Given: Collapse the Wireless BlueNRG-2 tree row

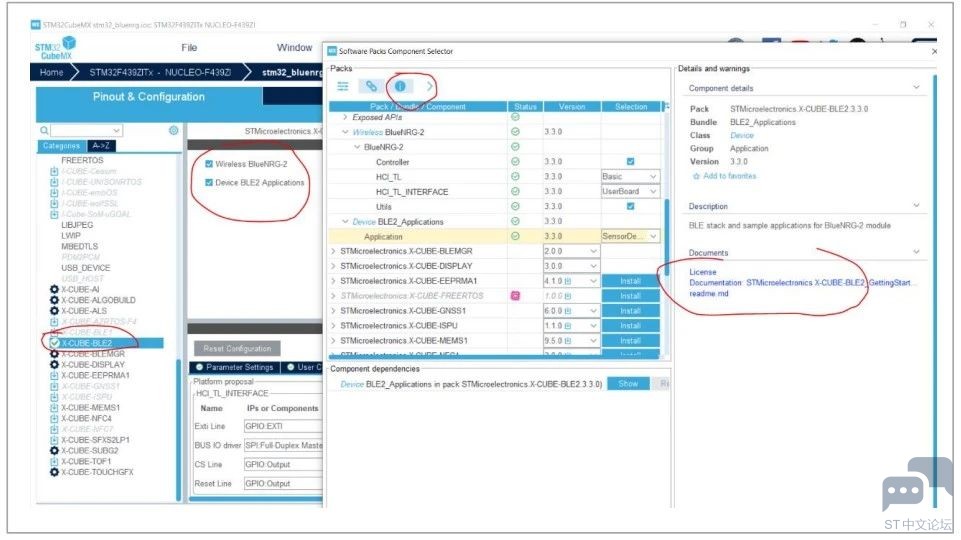Looking at the screenshot, I should (x=345, y=132).
